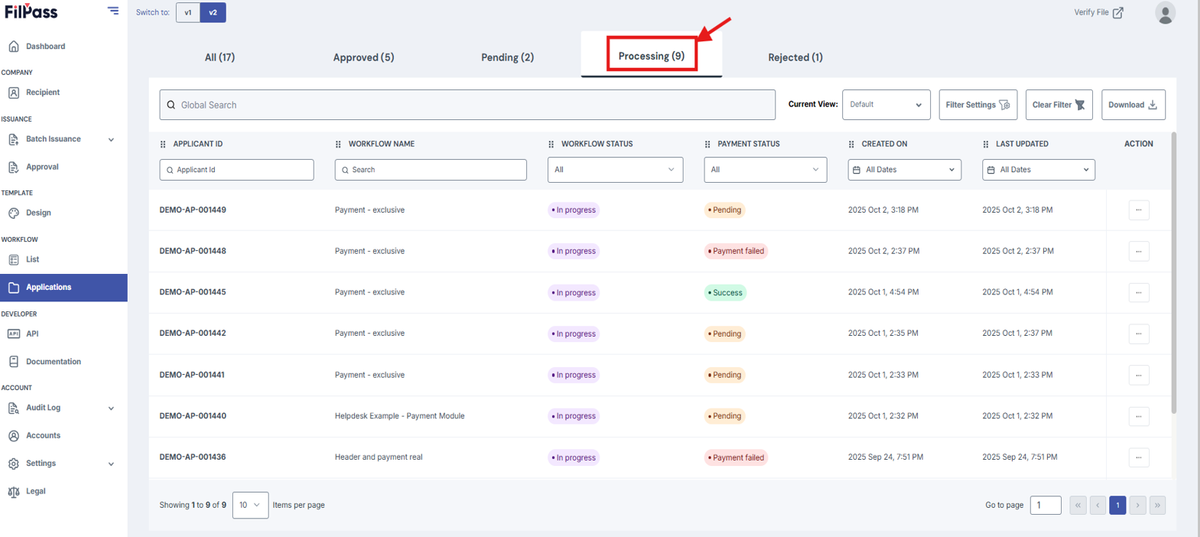
Task: Open the Payment Status filter dropdown
Action: (764, 170)
